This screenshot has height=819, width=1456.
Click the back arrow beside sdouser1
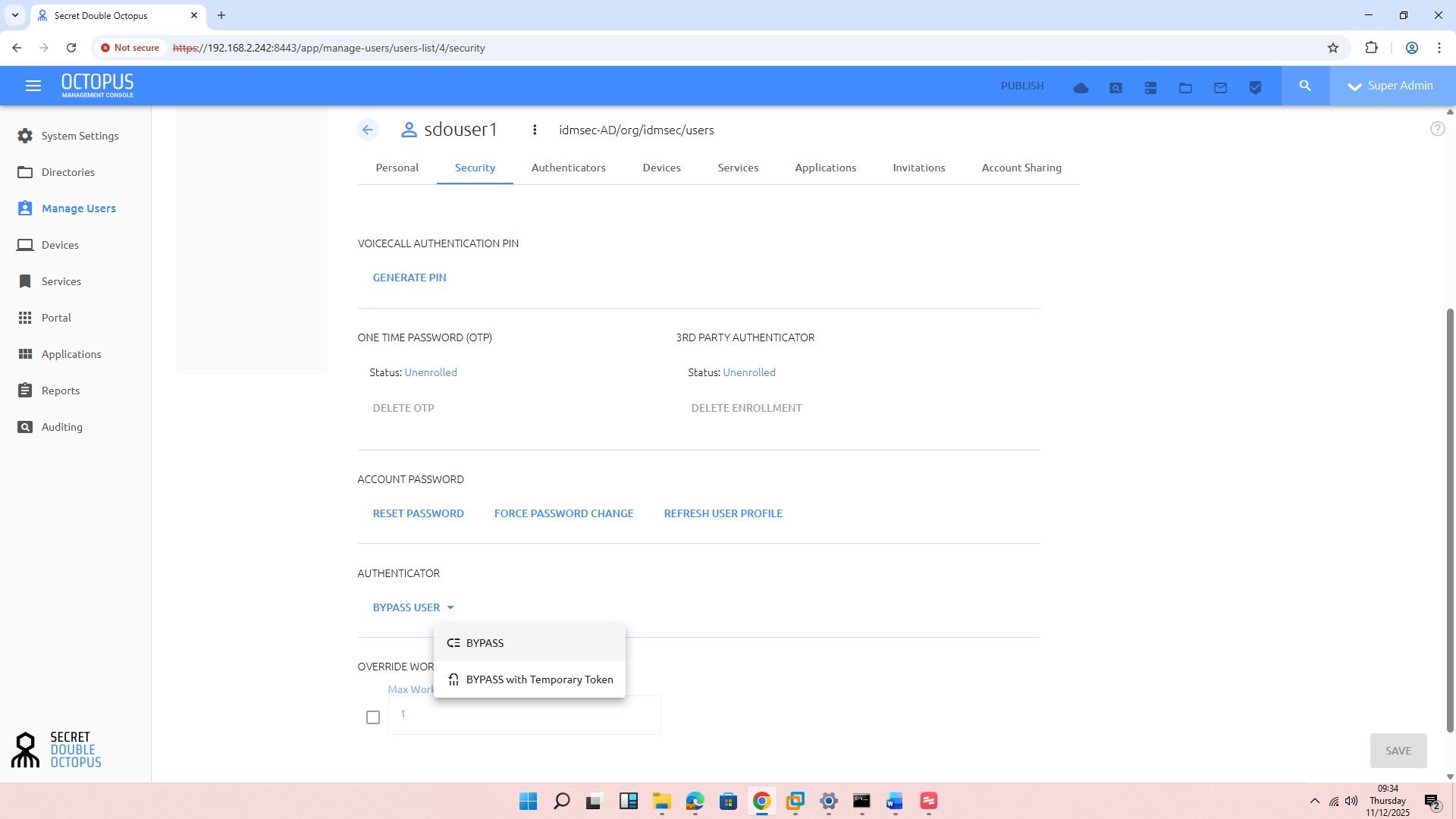(x=368, y=130)
